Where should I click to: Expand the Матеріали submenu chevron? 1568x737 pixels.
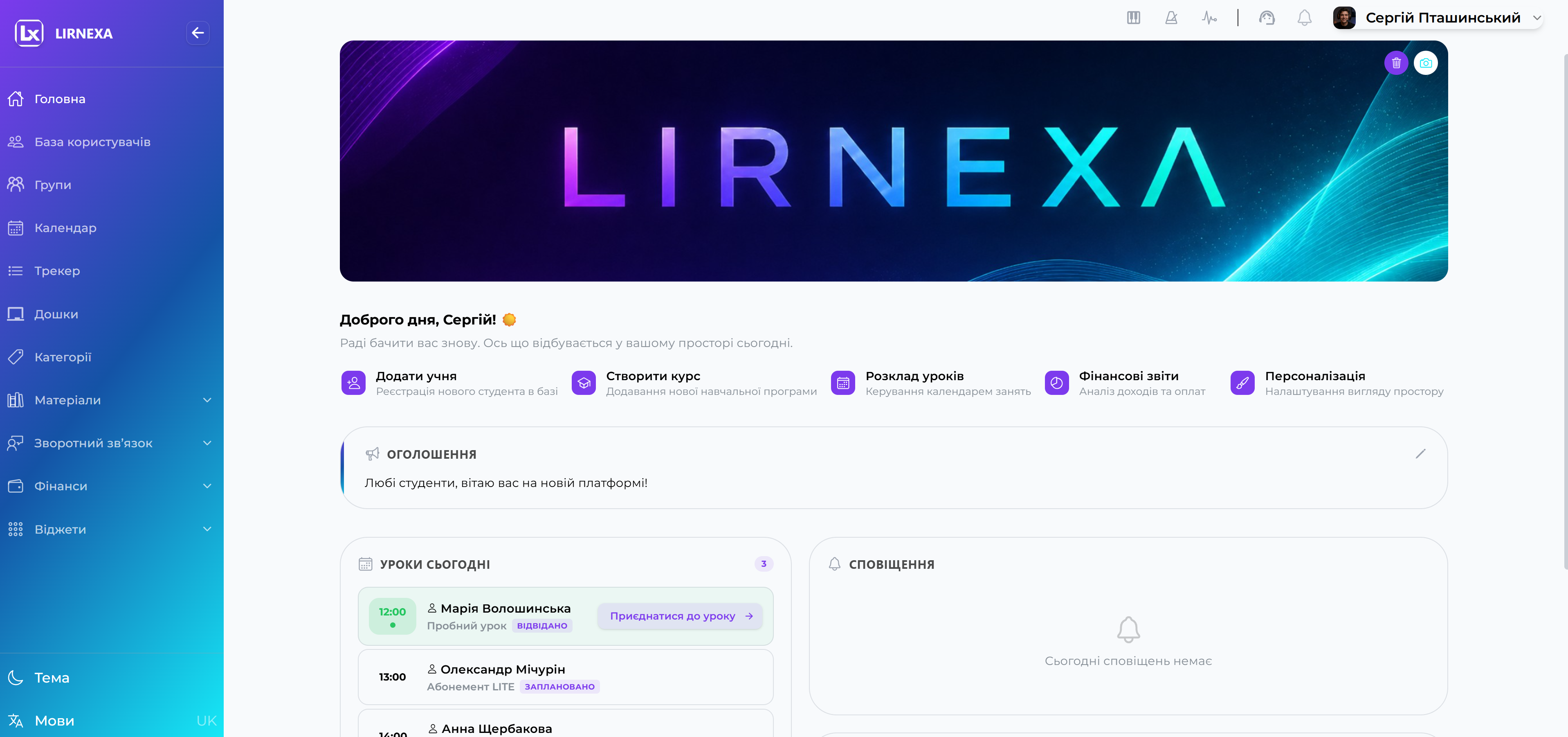click(207, 400)
